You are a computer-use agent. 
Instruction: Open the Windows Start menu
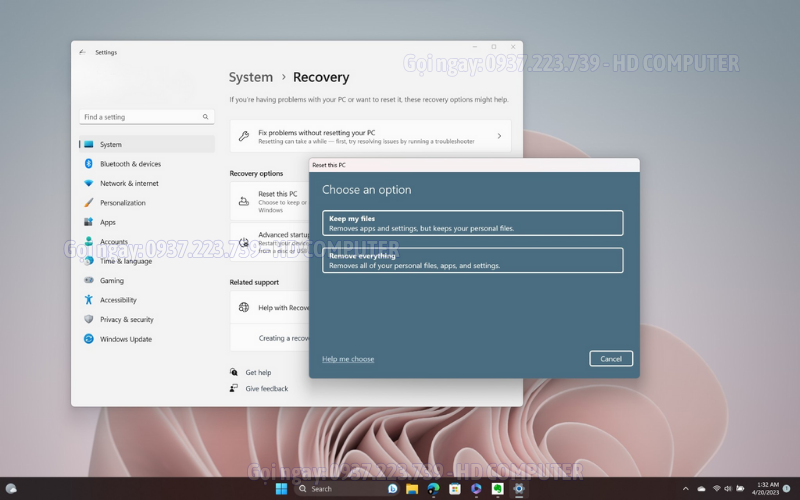click(281, 489)
